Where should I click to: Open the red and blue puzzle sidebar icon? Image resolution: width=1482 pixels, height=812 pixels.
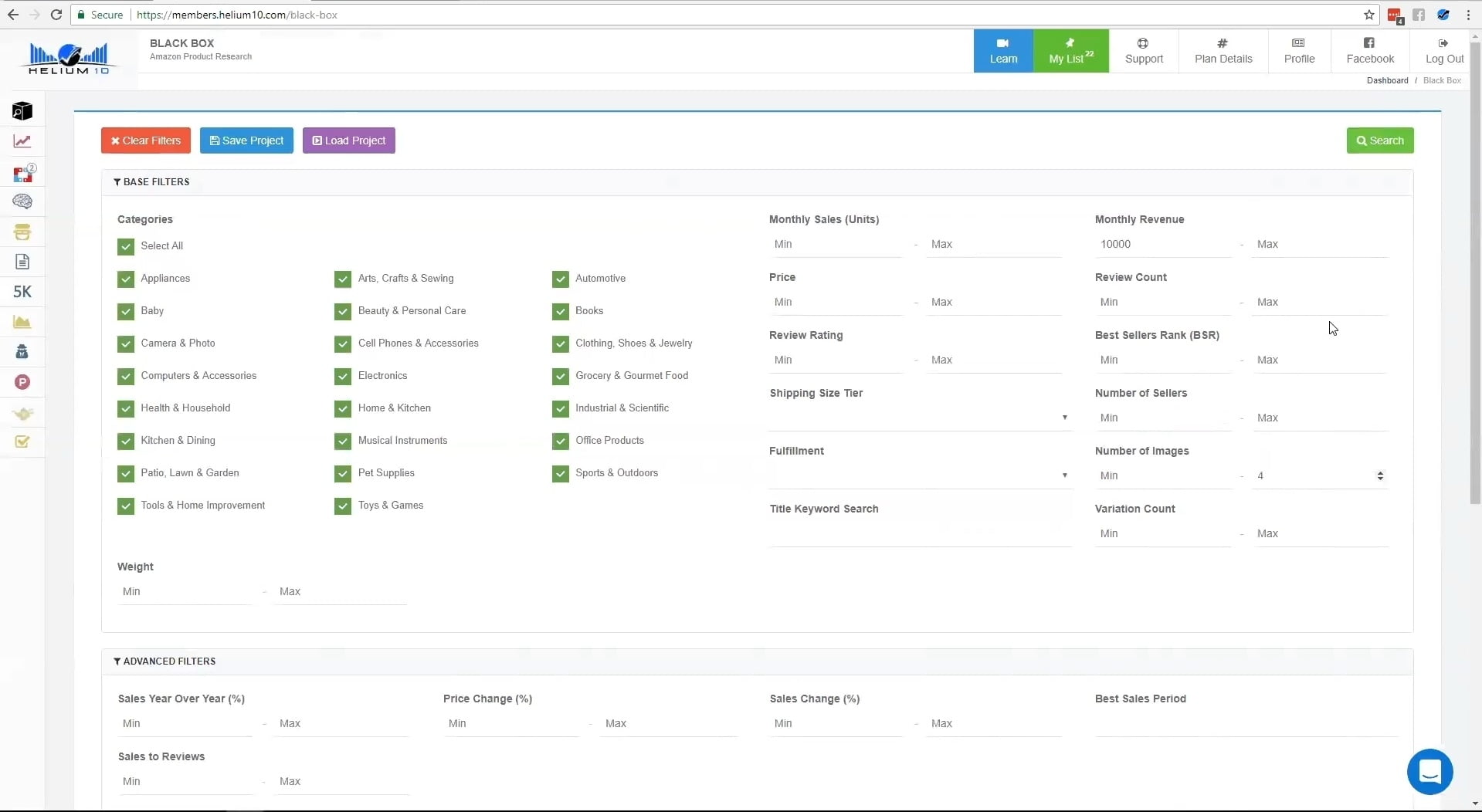coord(23,173)
